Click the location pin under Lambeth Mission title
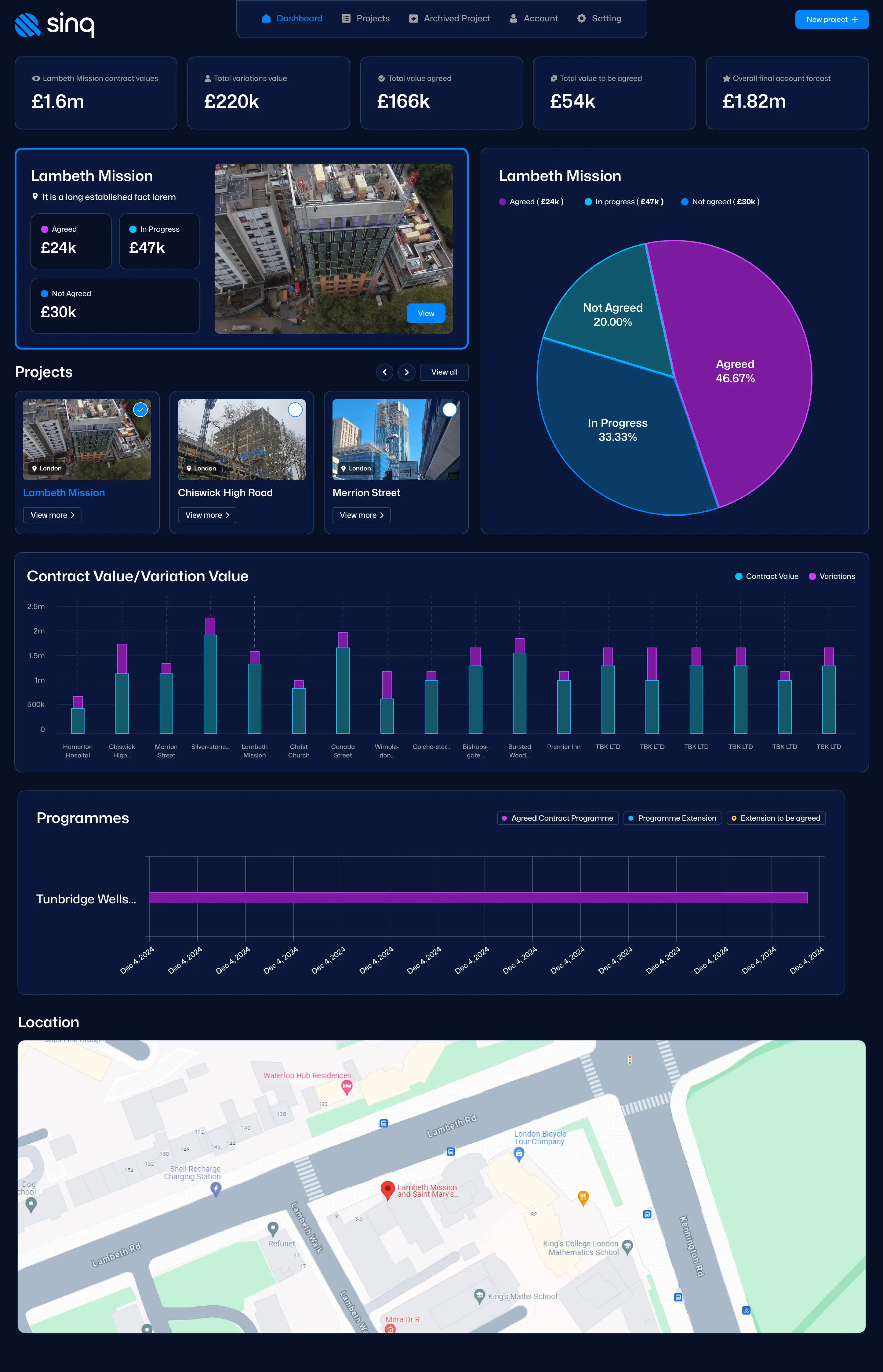 click(35, 197)
